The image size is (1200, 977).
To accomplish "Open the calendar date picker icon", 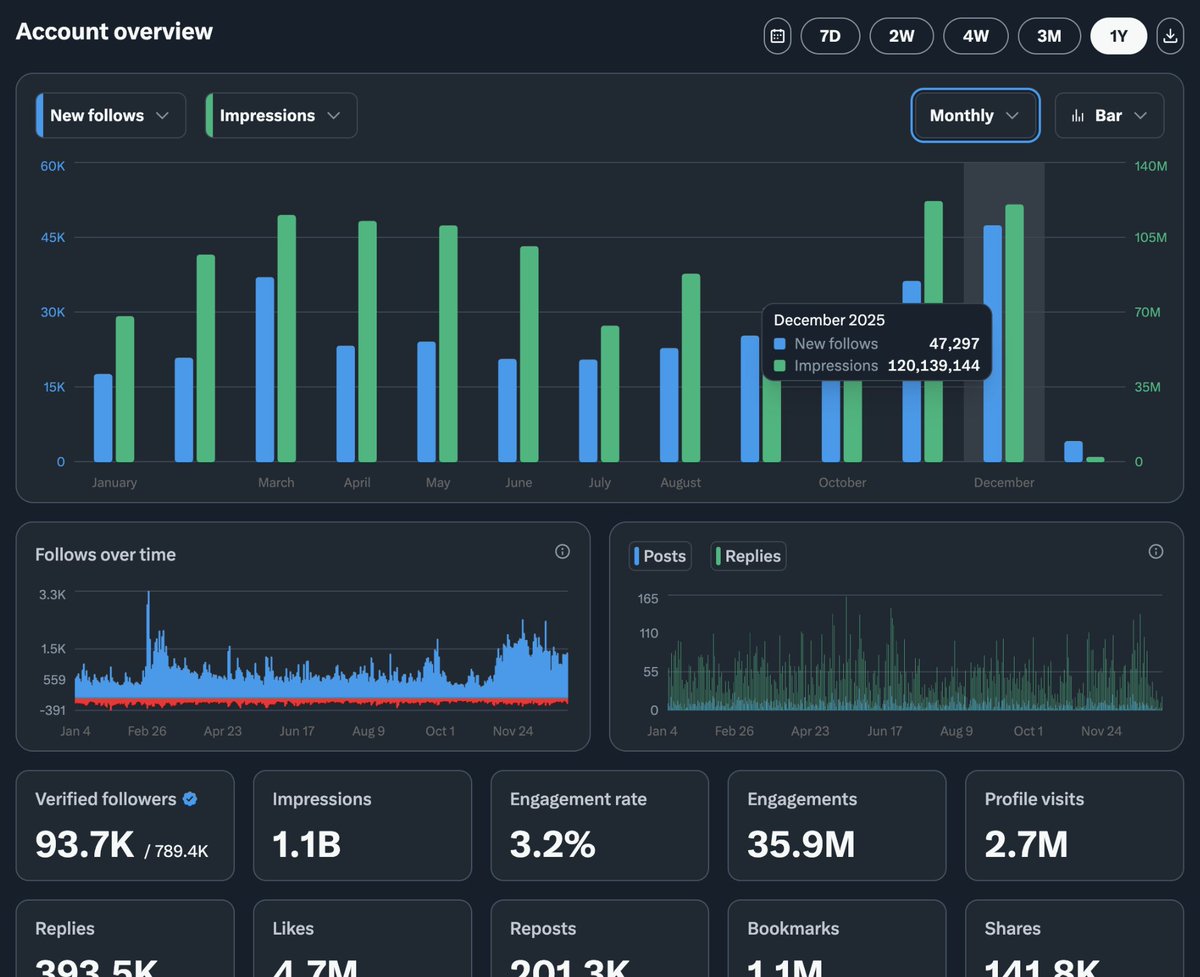I will click(778, 36).
